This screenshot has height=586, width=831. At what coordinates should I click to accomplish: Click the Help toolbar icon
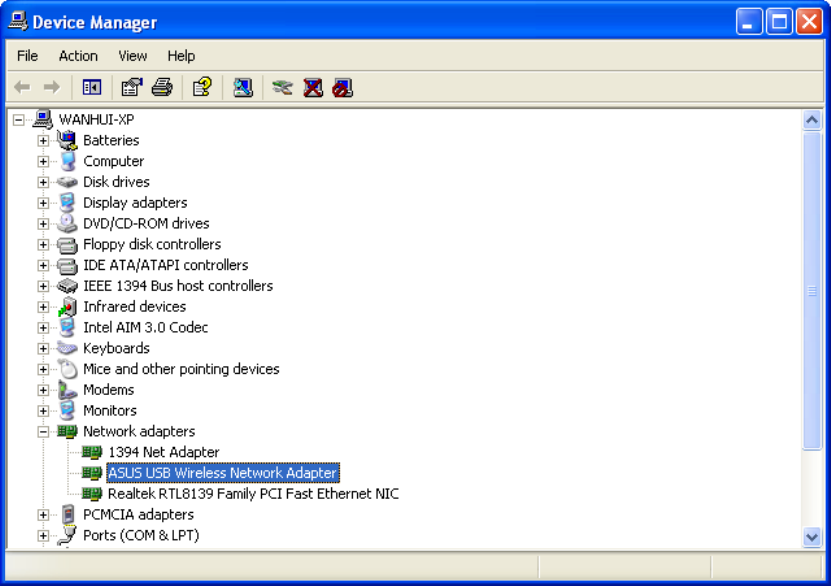202,87
